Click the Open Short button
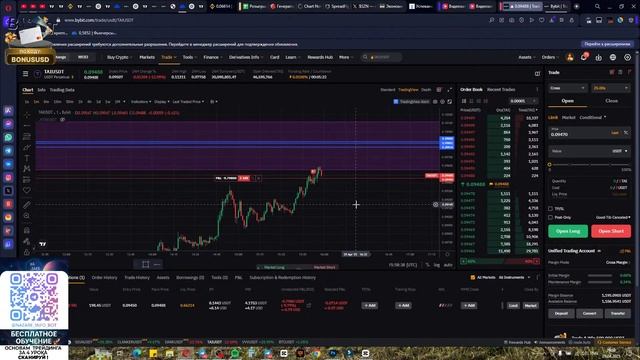The image size is (640, 360). coord(611,231)
